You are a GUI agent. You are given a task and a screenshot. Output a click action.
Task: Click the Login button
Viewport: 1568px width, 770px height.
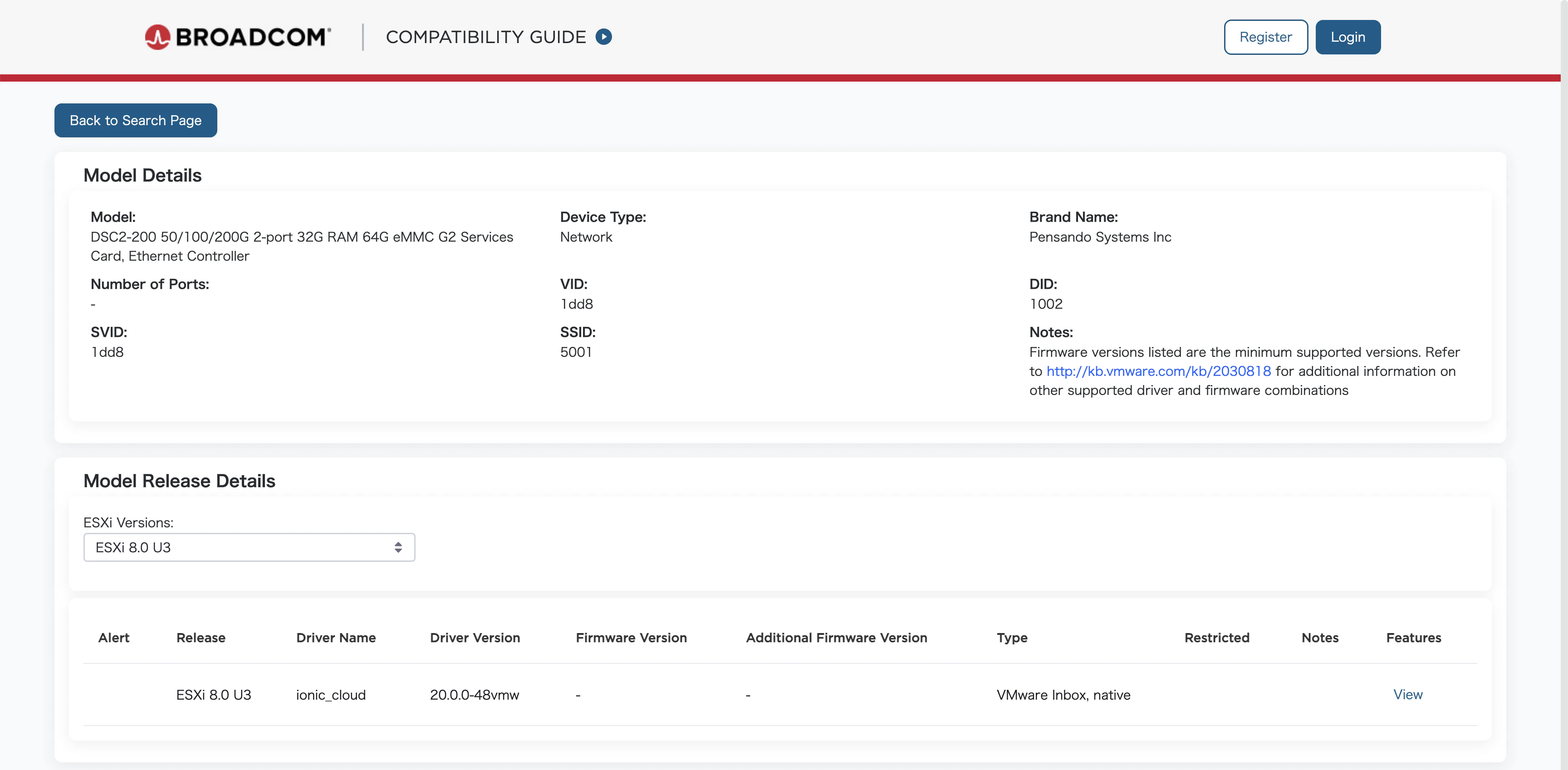click(x=1347, y=37)
